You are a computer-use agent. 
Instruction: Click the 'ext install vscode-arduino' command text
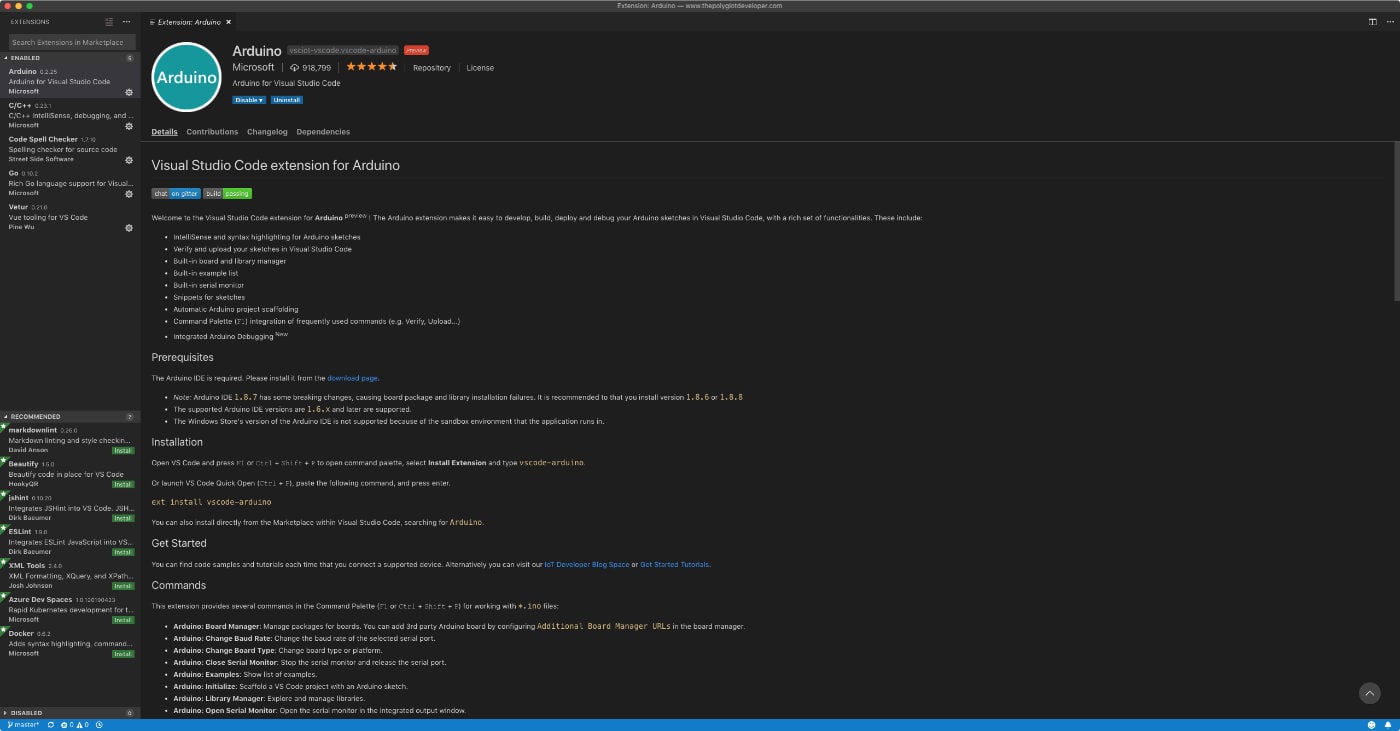[x=211, y=502]
